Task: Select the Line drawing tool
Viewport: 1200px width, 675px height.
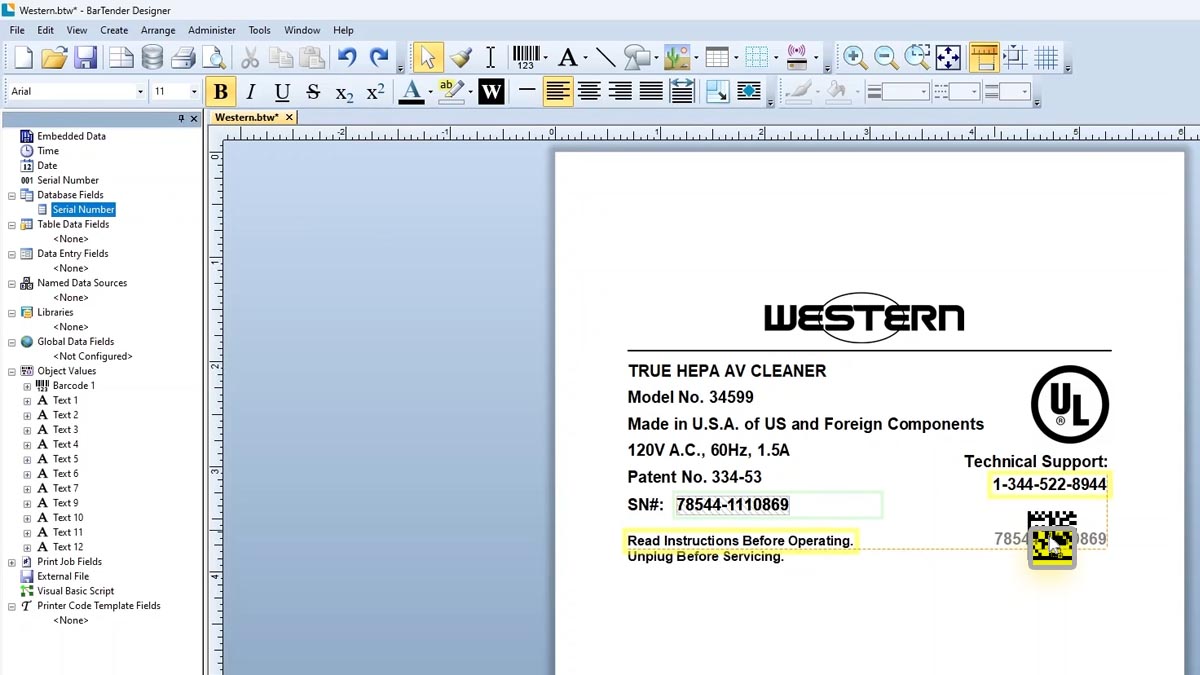Action: [x=605, y=57]
